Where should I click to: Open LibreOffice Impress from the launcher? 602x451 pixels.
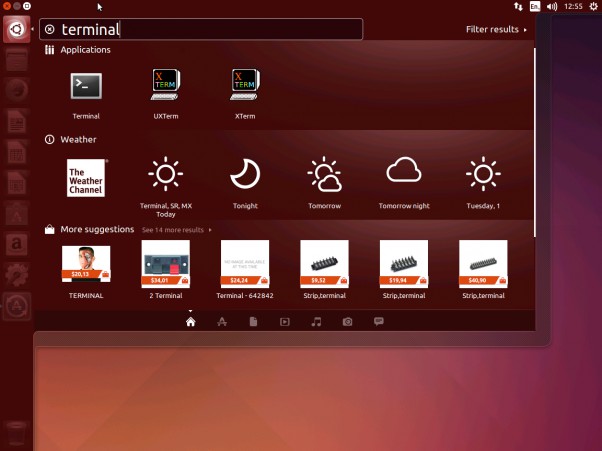point(17,183)
